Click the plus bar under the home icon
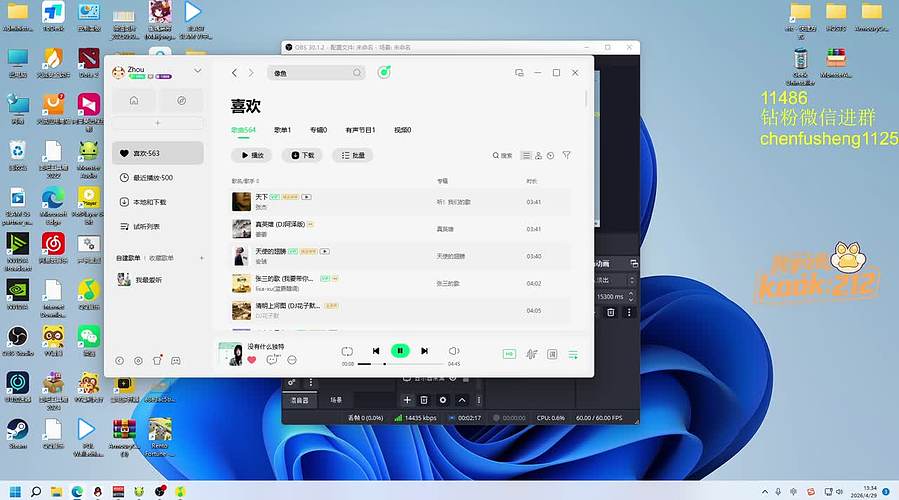 158,123
